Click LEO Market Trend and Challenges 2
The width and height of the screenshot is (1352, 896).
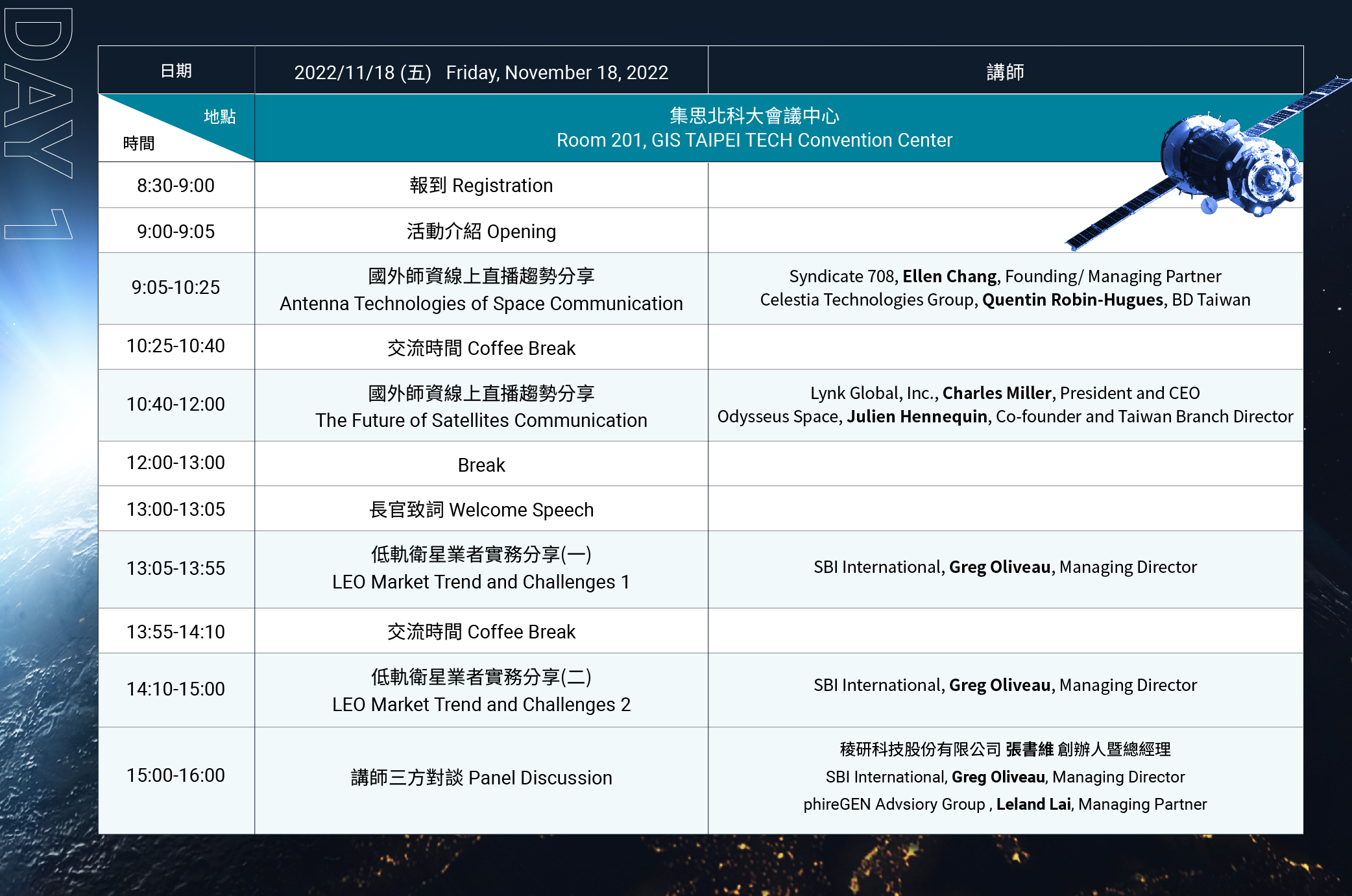click(x=481, y=704)
